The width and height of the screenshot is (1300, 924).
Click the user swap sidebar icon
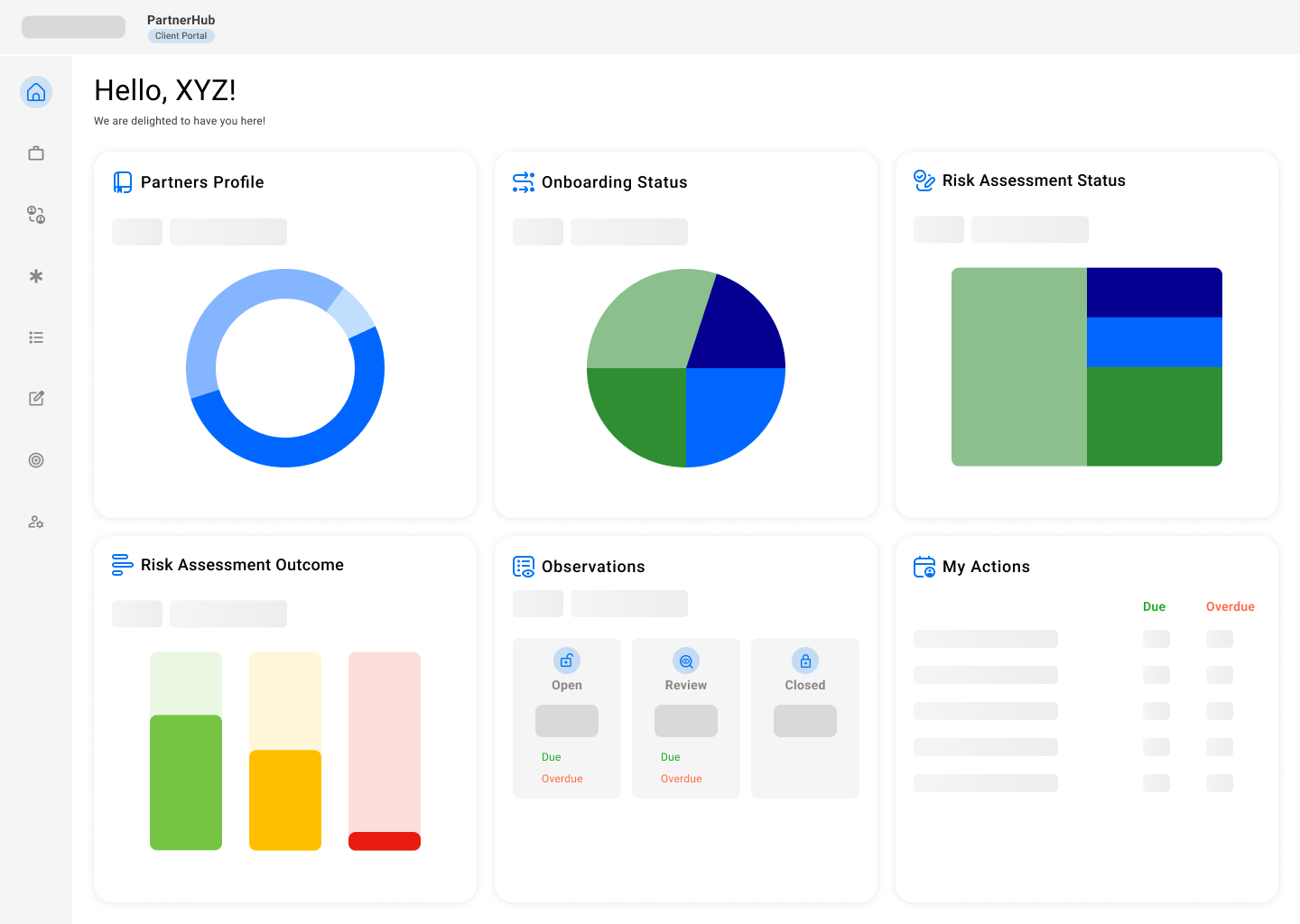tap(36, 215)
